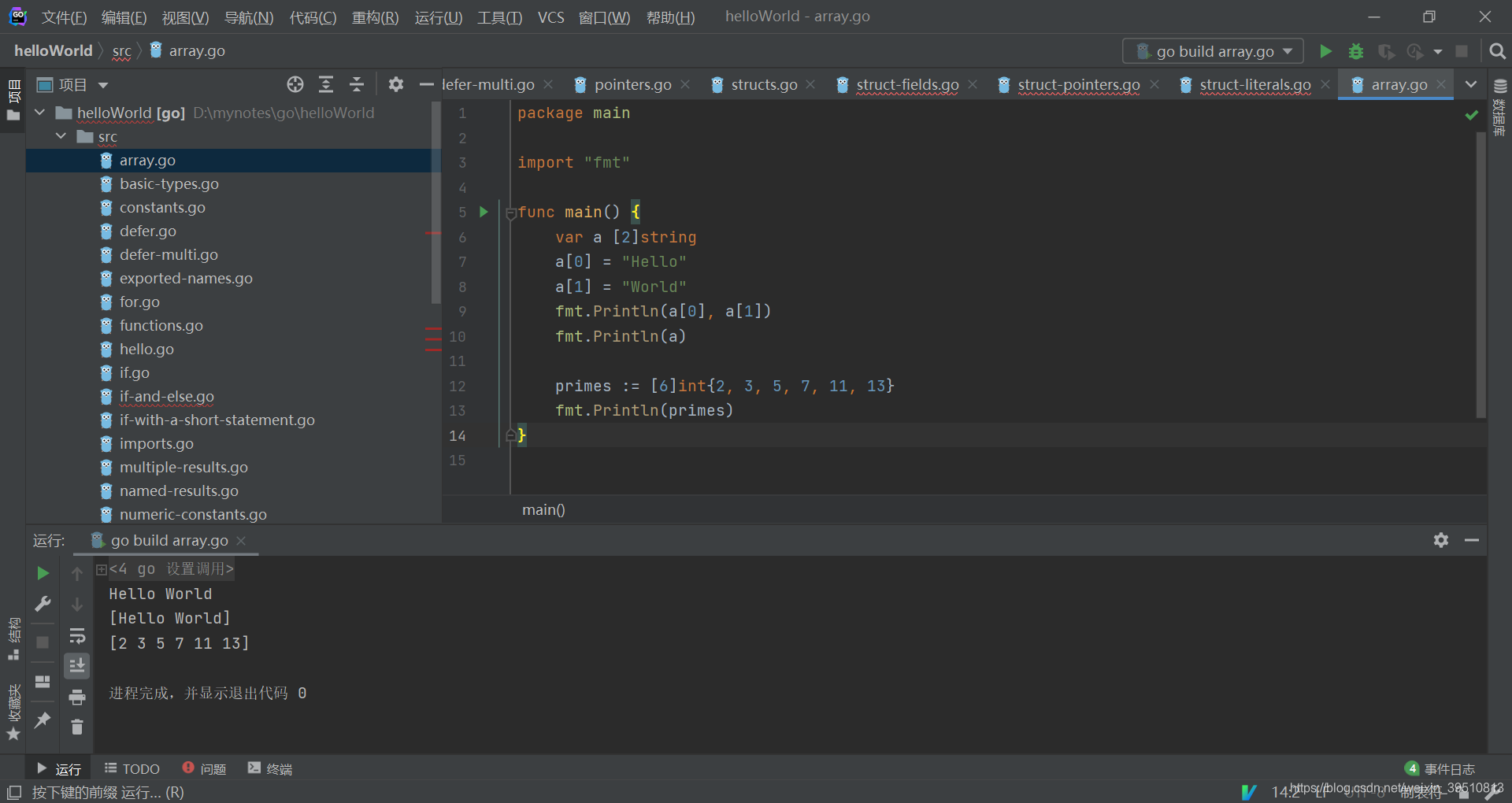Viewport: 1512px width, 803px height.
Task: Close the go build array.go run tab
Action: (x=241, y=541)
